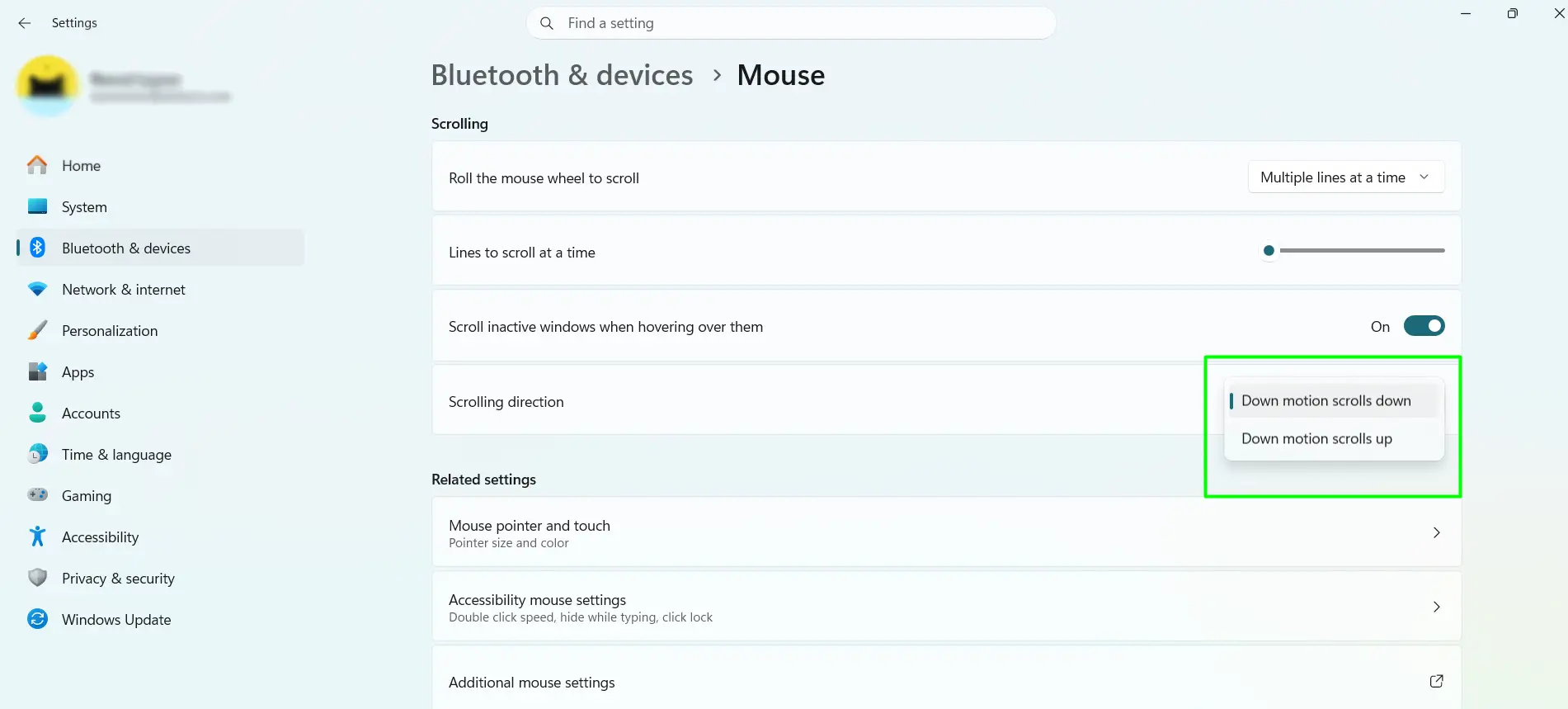Click the back arrow next to Settings

25,23
